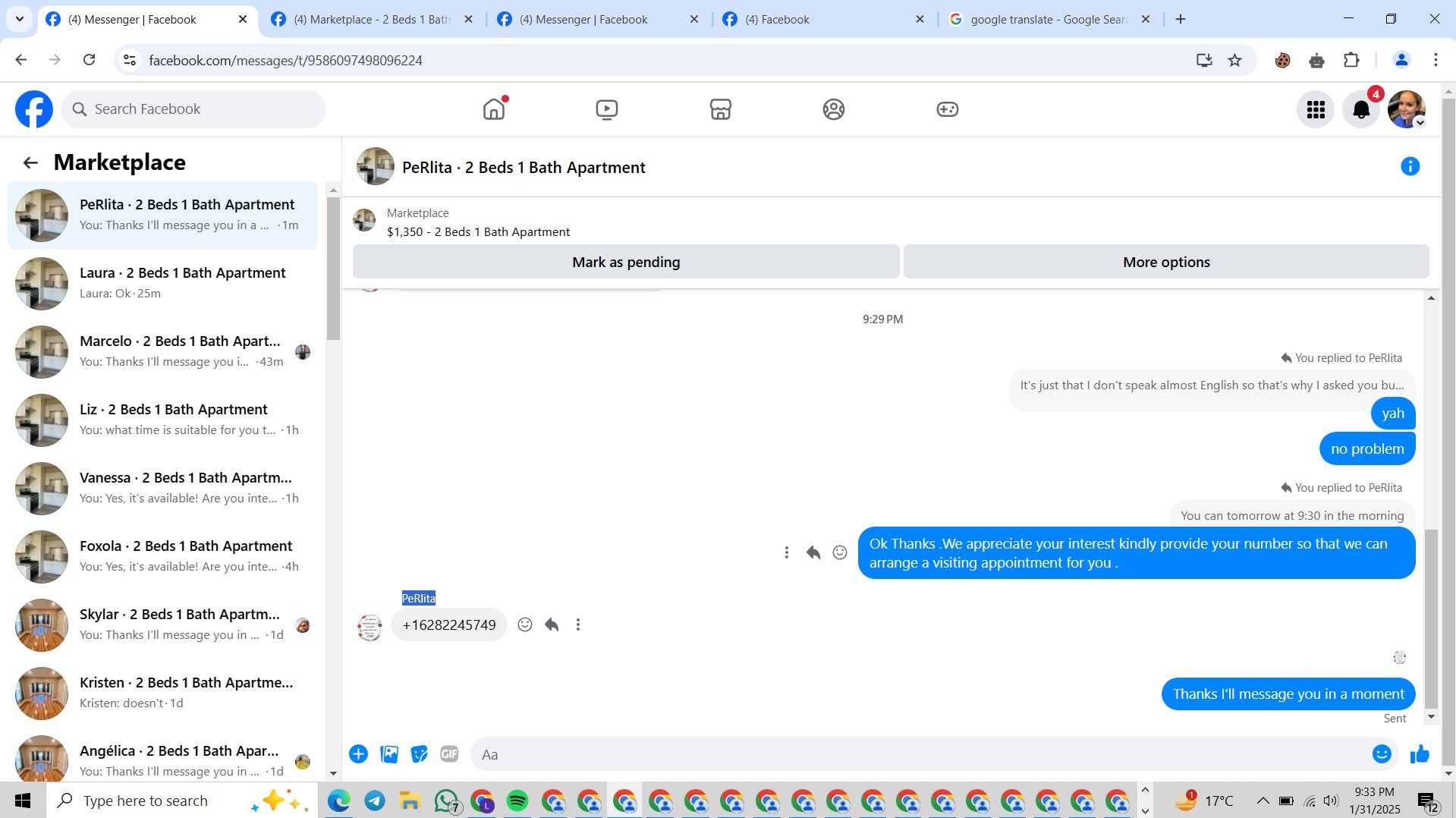Reload the current page
Image resolution: width=1456 pixels, height=818 pixels.
tap(90, 60)
